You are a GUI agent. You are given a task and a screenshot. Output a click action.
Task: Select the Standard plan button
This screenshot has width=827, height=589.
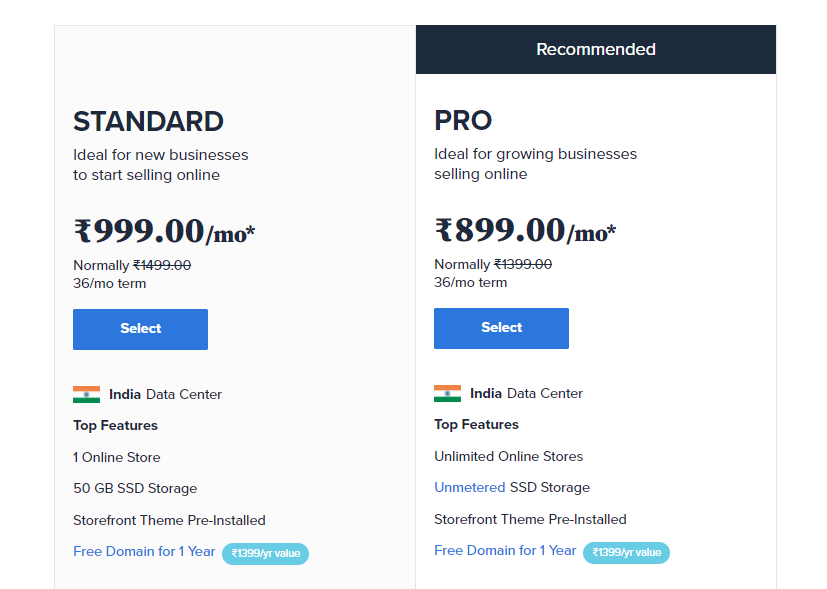[x=140, y=329]
